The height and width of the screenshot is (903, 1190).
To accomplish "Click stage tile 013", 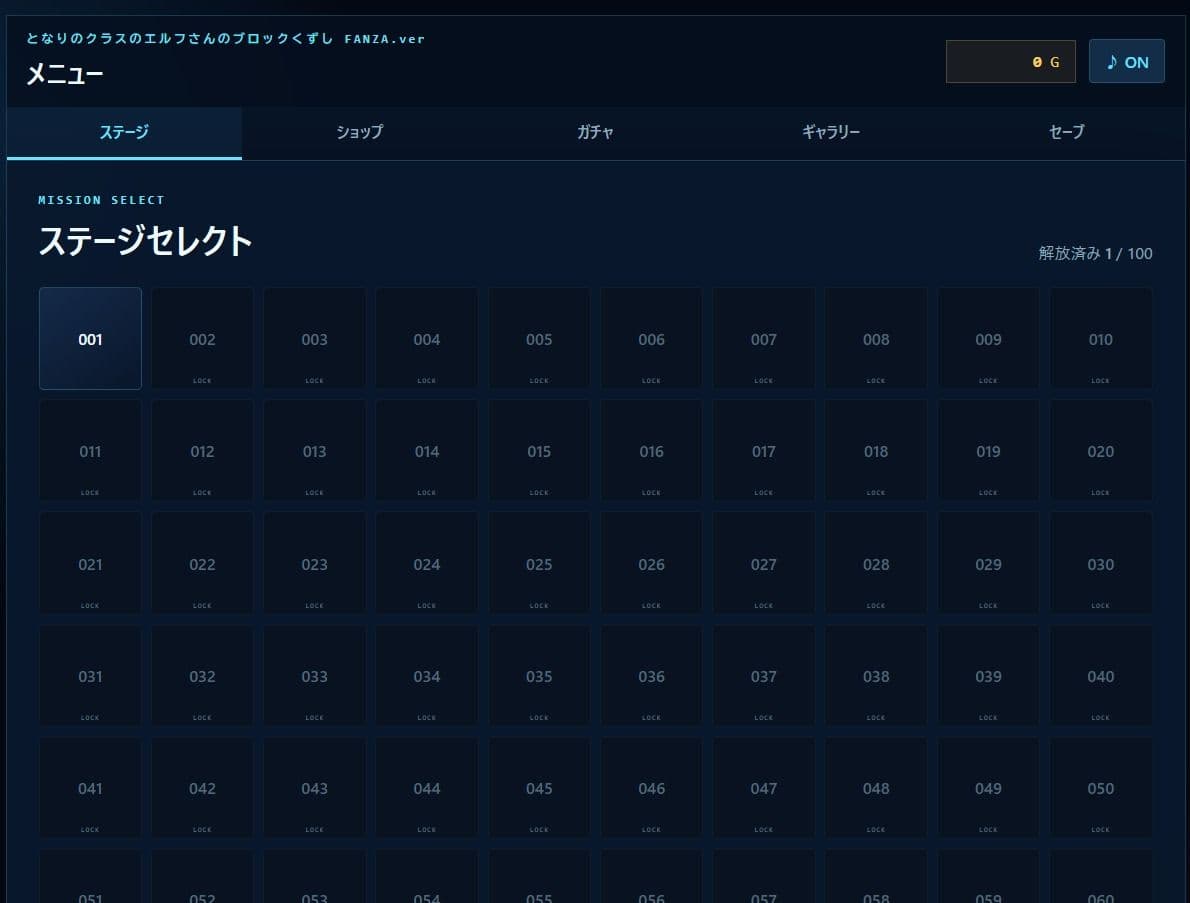I will click(x=315, y=451).
